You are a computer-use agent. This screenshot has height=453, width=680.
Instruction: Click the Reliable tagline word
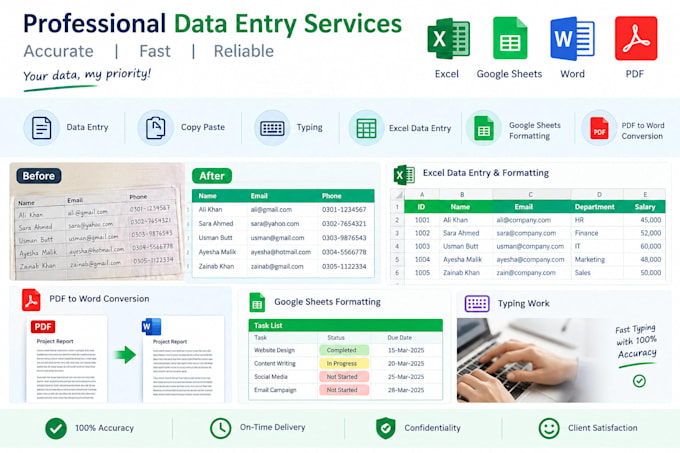coord(244,51)
